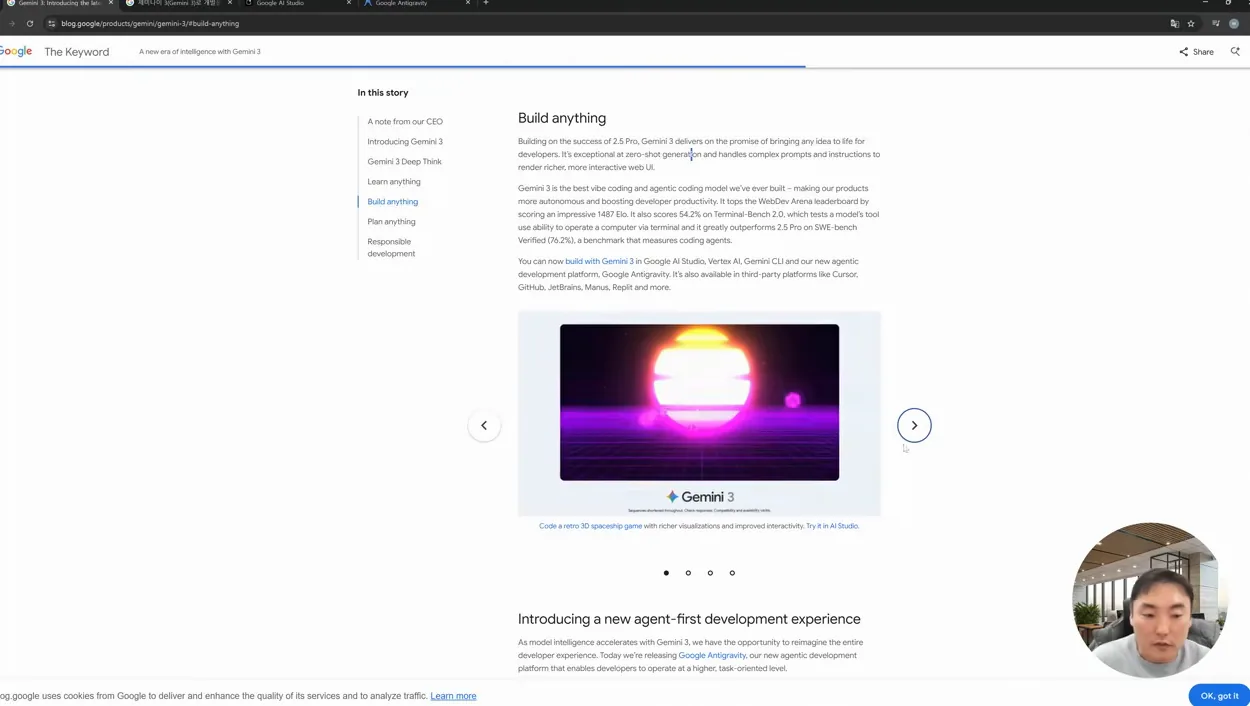Close the Google AI Studio tab
Image resolution: width=1250 pixels, height=706 pixels.
(348, 3)
